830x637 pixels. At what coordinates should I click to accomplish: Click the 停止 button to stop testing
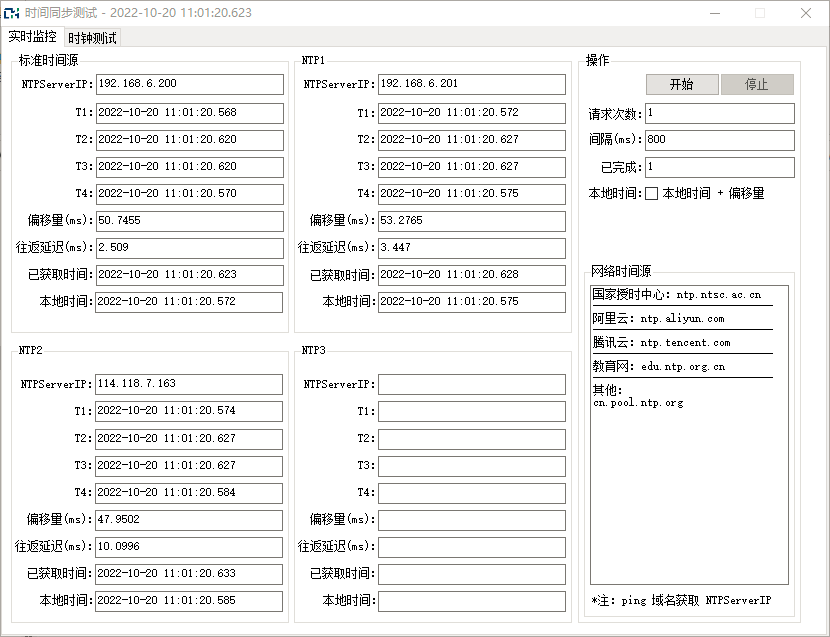(757, 84)
